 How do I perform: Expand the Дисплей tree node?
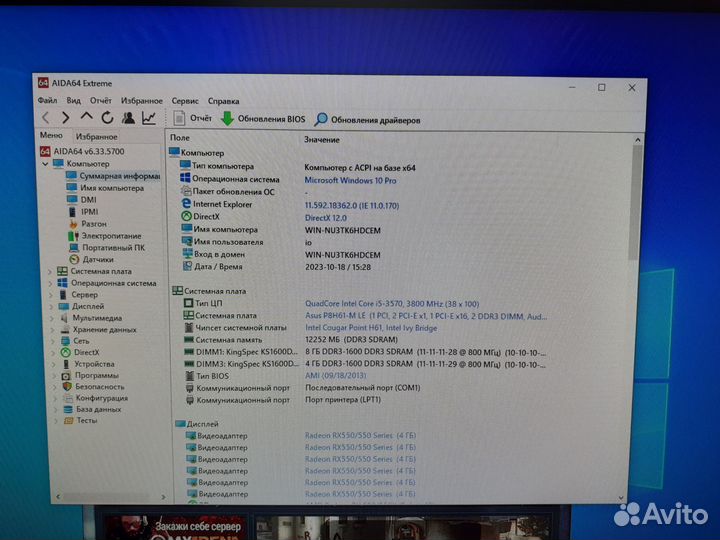[51, 306]
